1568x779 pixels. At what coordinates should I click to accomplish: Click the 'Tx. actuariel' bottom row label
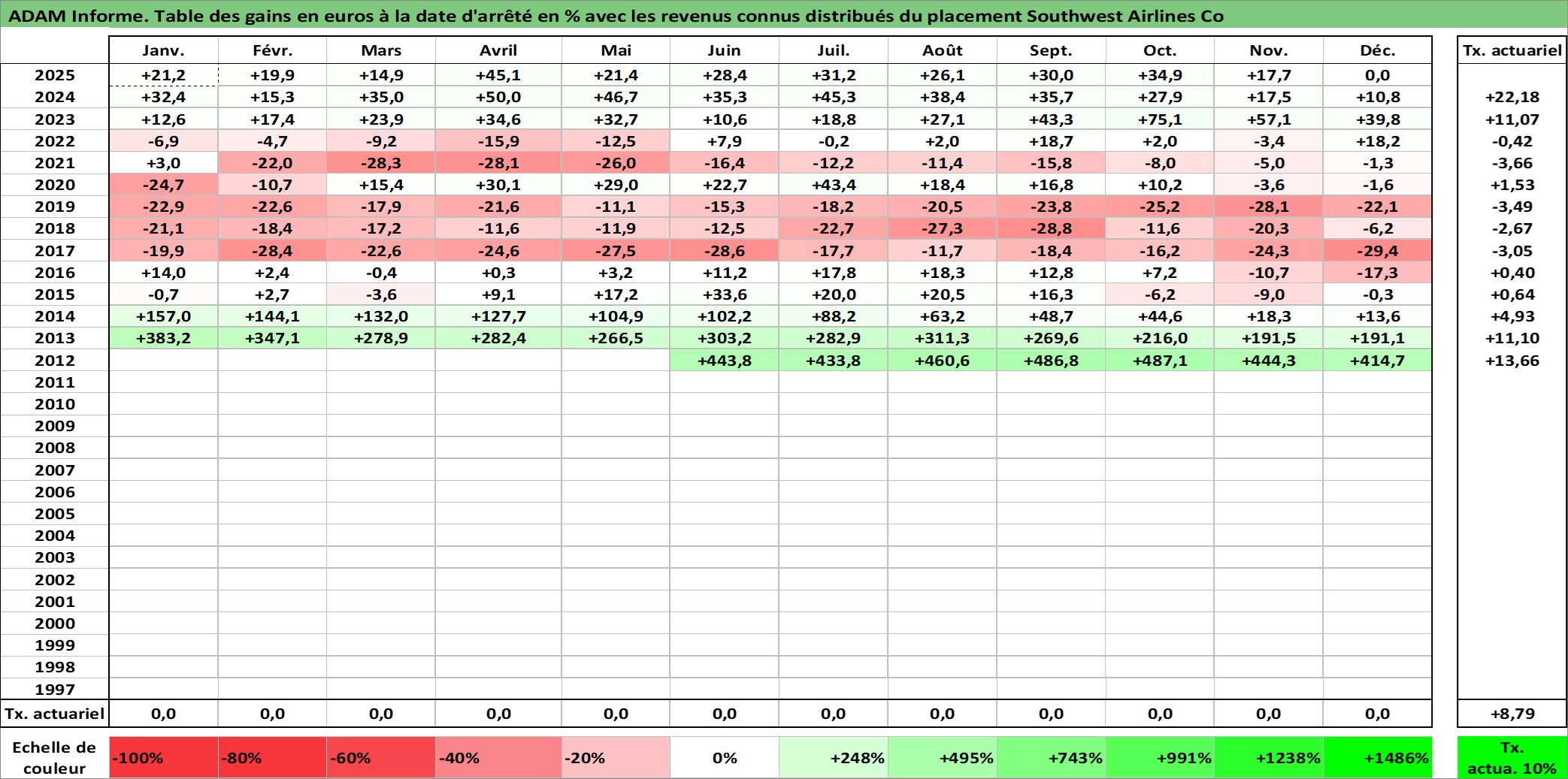coord(55,714)
